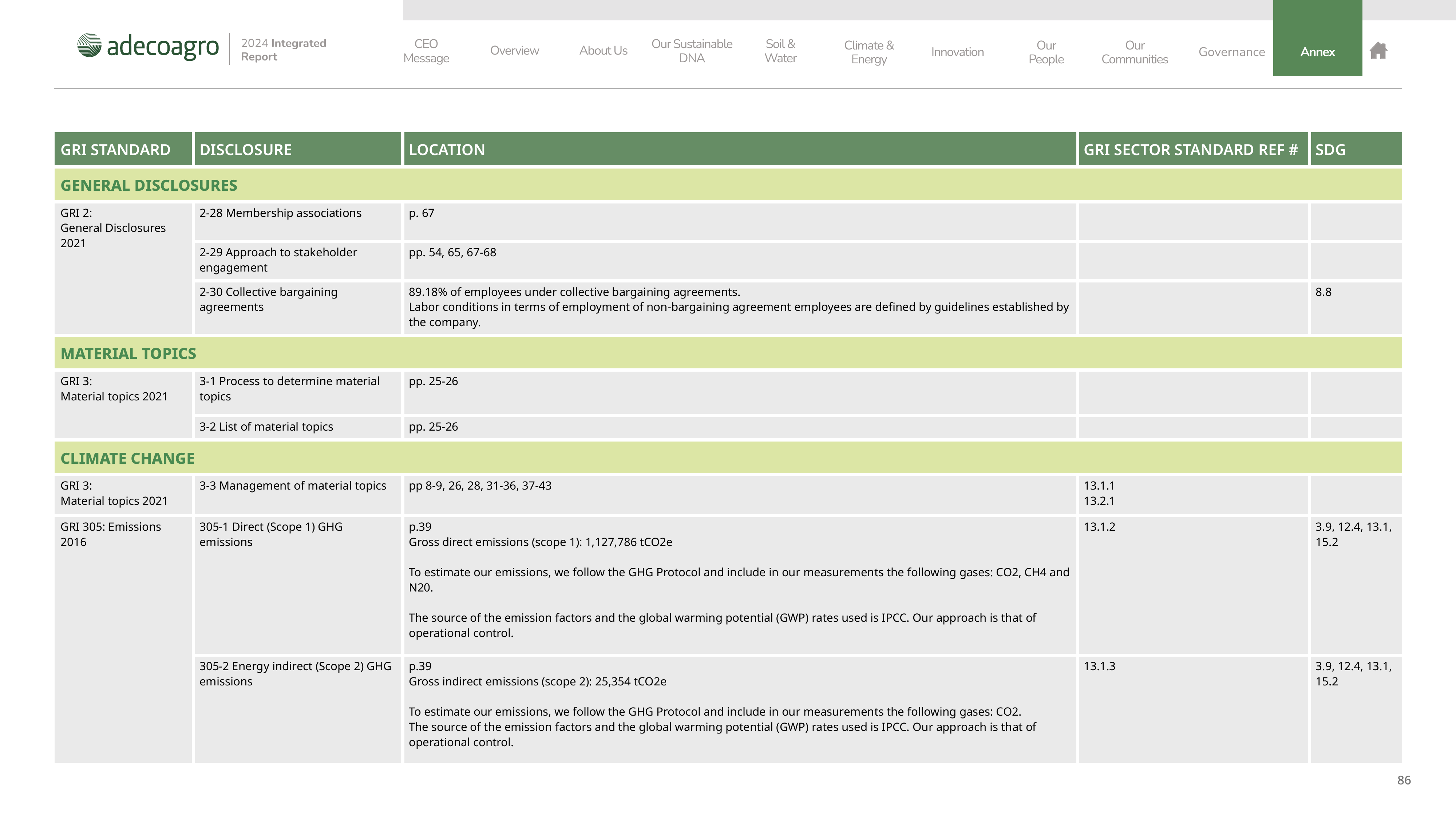Select the MATERIAL TOPICS section heading
This screenshot has height=819, width=1456.
tap(728, 353)
